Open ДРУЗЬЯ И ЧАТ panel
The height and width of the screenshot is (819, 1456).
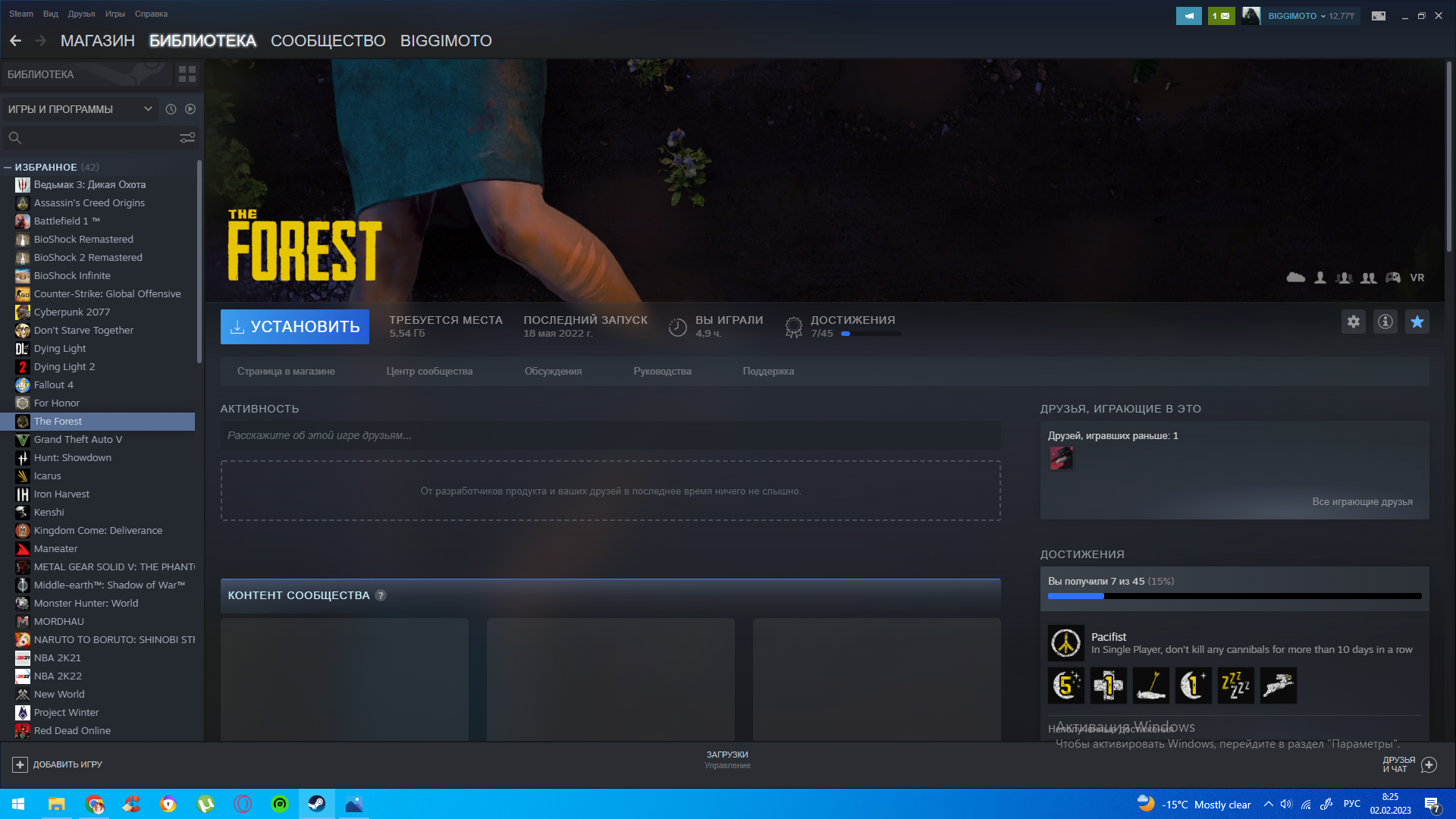[1409, 764]
